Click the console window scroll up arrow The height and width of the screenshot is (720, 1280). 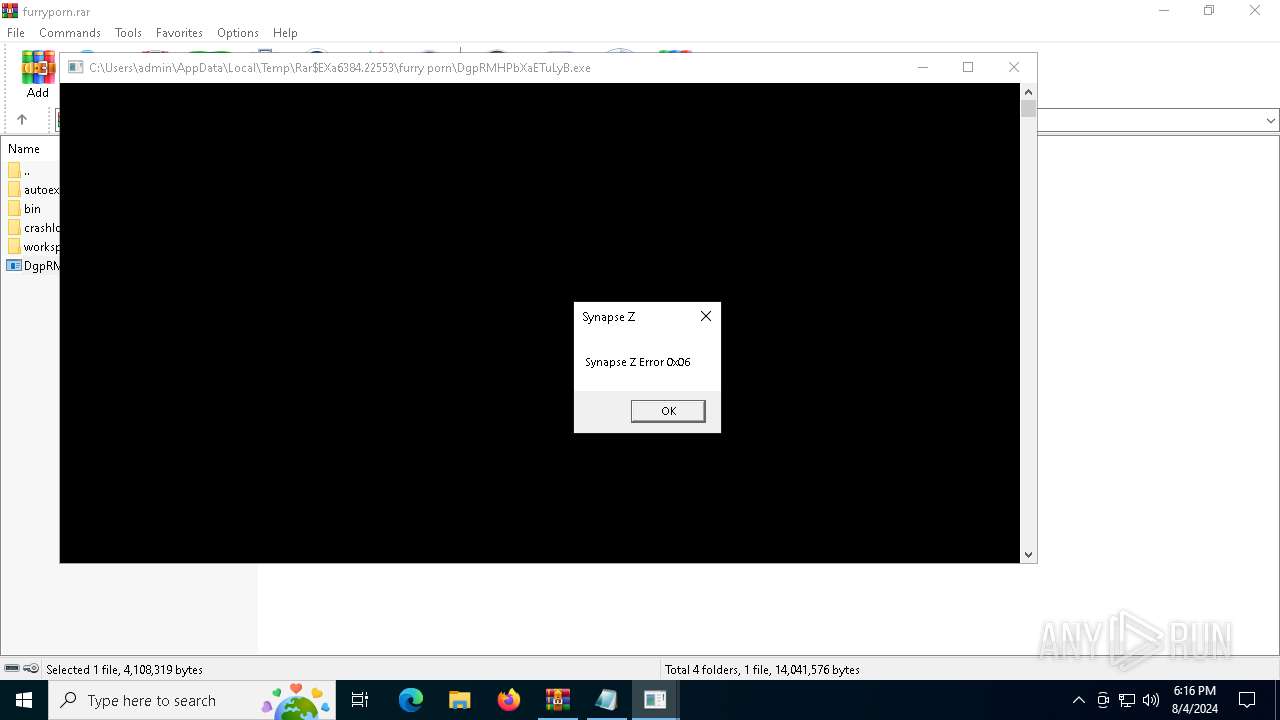[x=1028, y=92]
